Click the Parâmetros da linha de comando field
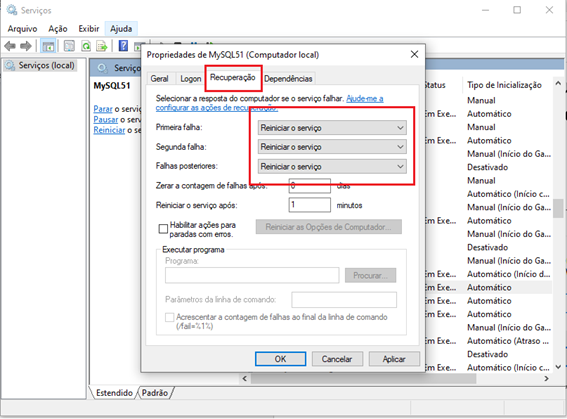Screen dimensions: 567x419 click(344, 300)
